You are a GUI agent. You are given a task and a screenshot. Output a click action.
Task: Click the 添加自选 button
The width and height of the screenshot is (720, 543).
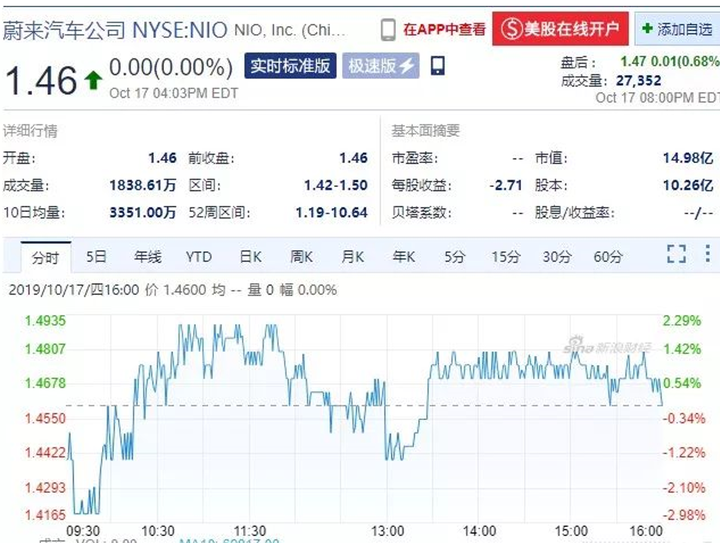coord(678,29)
